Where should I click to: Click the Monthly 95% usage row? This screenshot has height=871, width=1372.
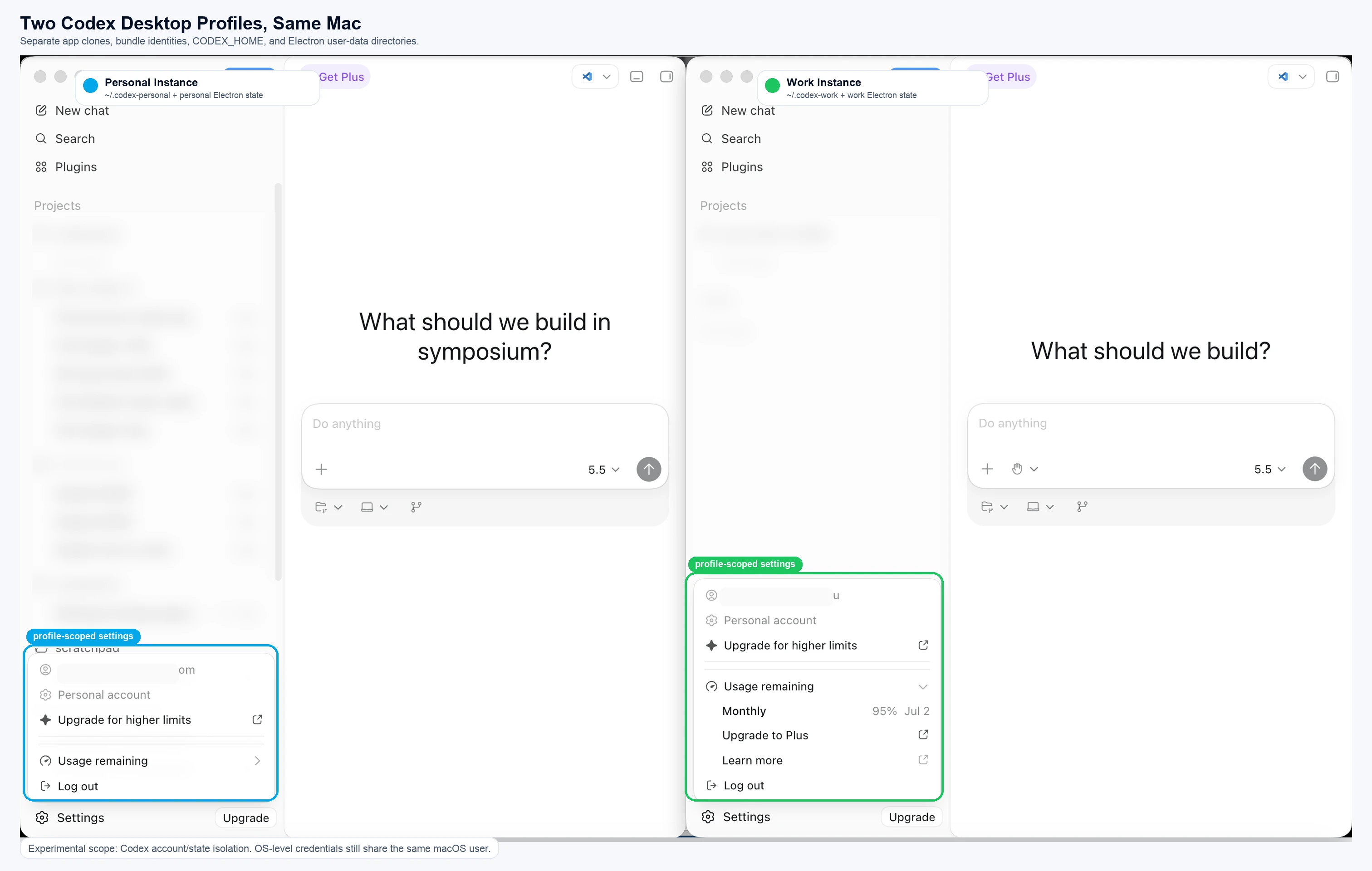click(x=826, y=711)
